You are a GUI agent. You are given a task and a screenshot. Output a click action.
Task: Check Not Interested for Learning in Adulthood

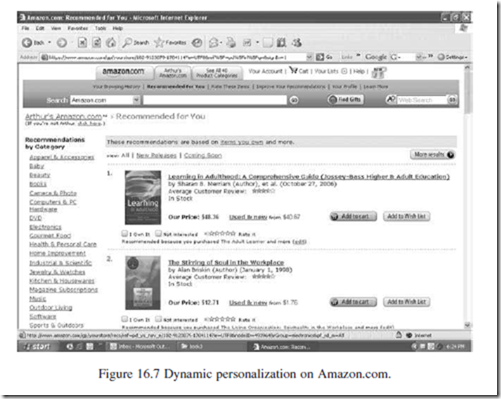tap(159, 233)
